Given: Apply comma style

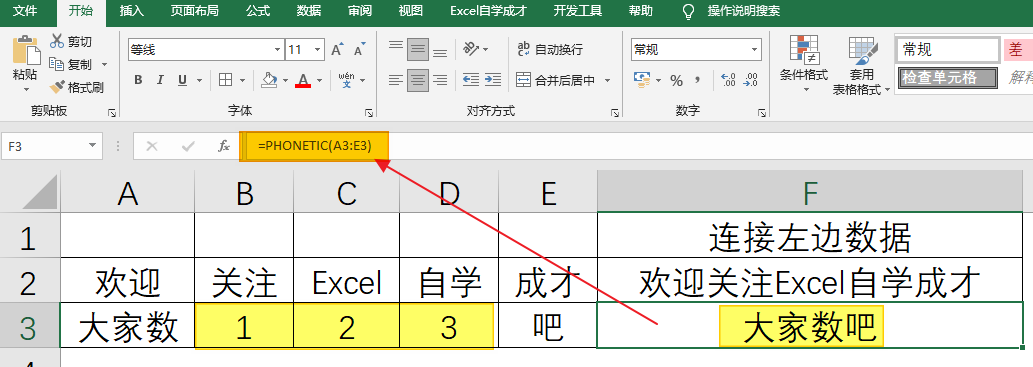Looking at the screenshot, I should point(698,80).
